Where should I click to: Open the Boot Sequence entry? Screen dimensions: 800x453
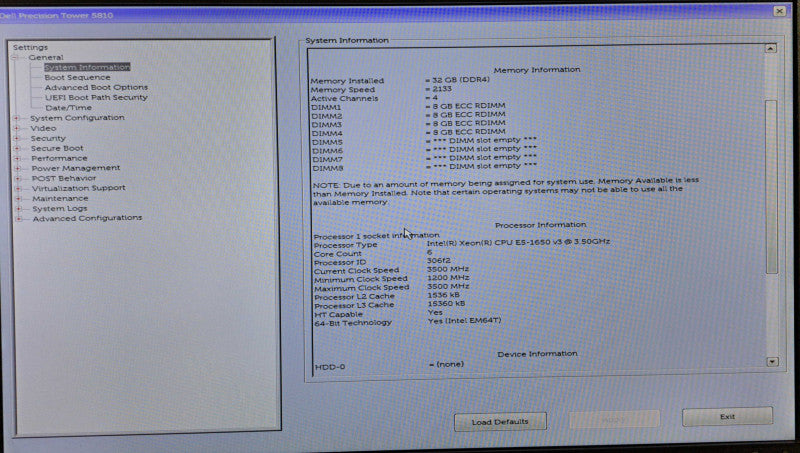point(77,77)
